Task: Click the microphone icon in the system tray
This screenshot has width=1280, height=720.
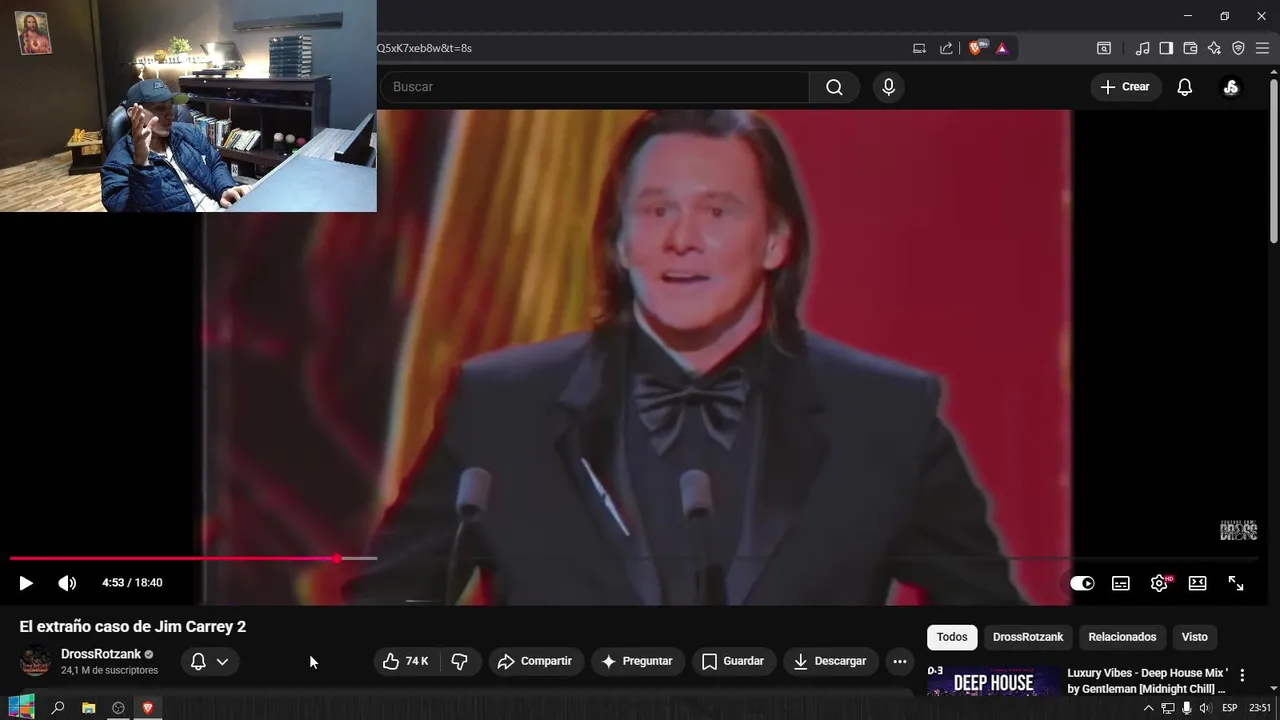Action: click(1186, 708)
